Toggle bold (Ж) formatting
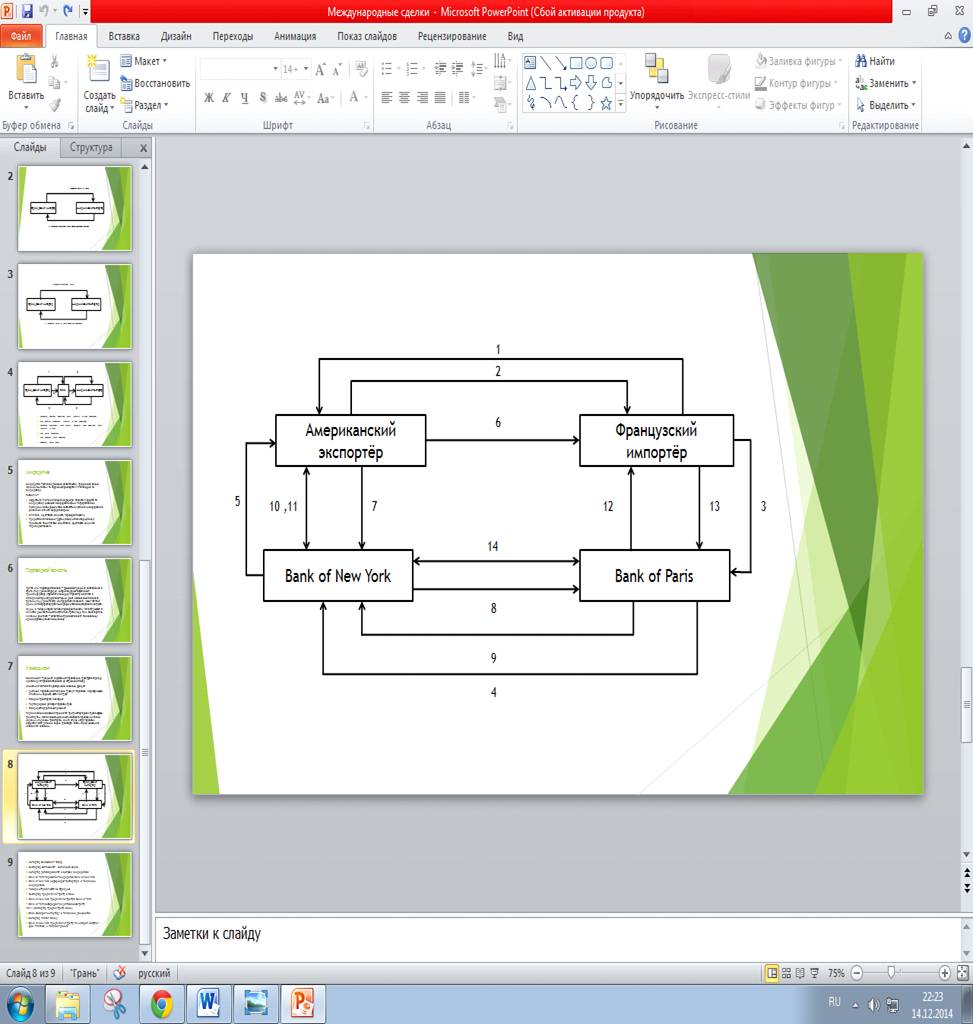Viewport: 973px width, 1024px height. 209,98
